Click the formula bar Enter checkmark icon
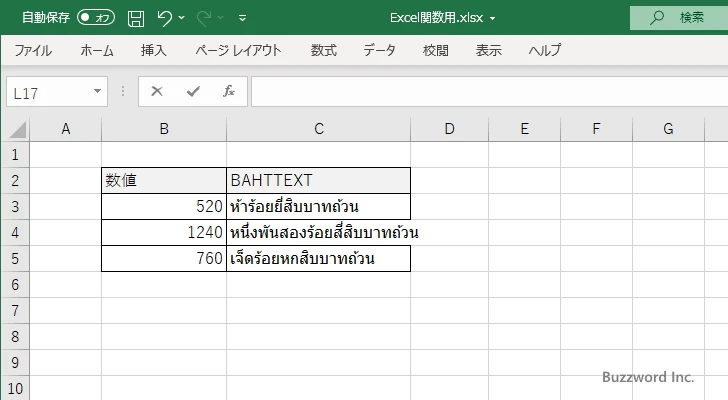The image size is (728, 400). (x=192, y=91)
